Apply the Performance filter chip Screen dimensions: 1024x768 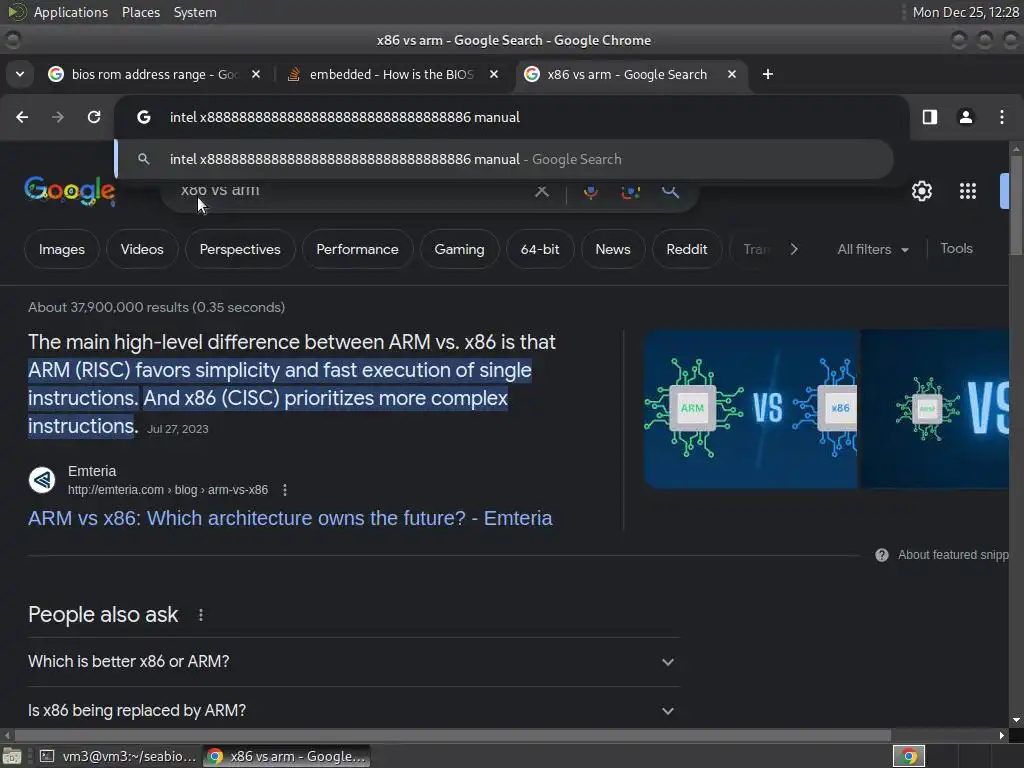(357, 249)
